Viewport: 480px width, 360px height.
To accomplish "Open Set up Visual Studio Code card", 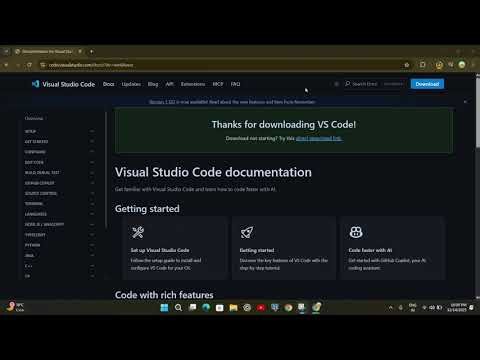I will click(x=175, y=248).
